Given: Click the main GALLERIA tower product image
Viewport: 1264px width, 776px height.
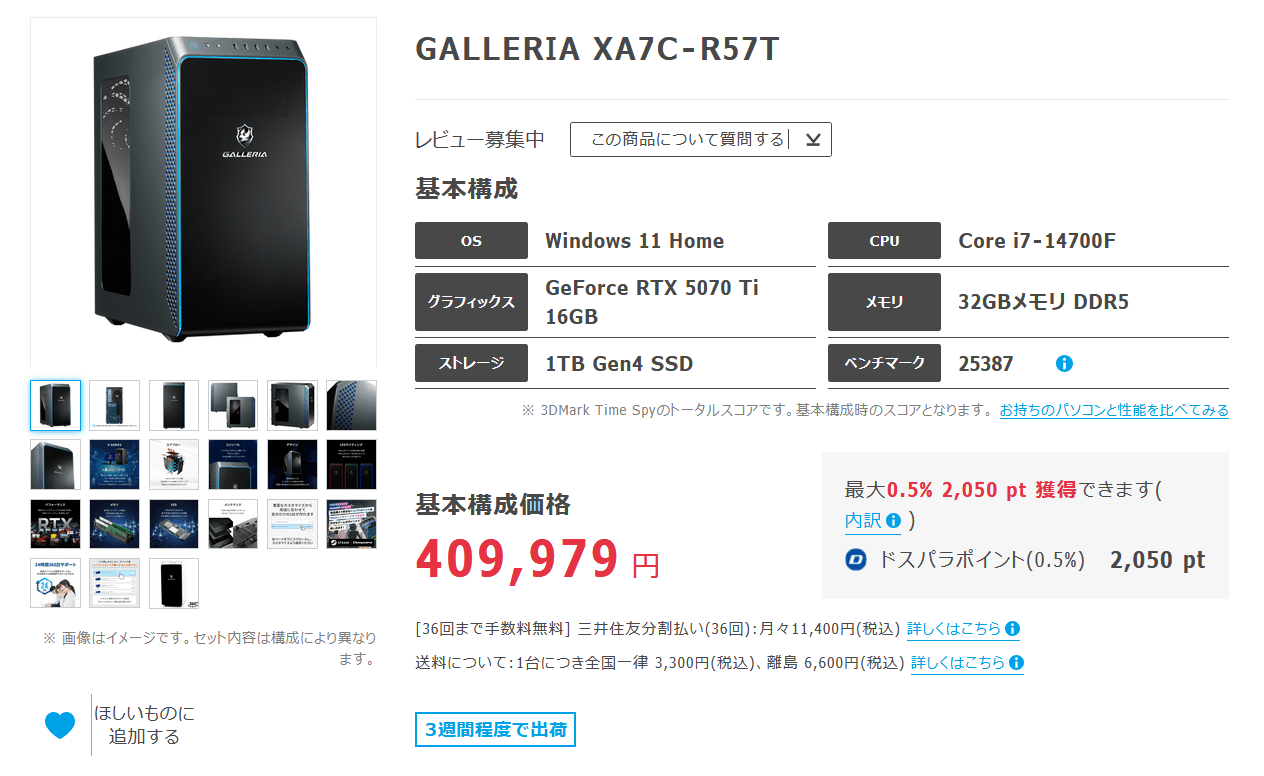Looking at the screenshot, I should tap(203, 192).
